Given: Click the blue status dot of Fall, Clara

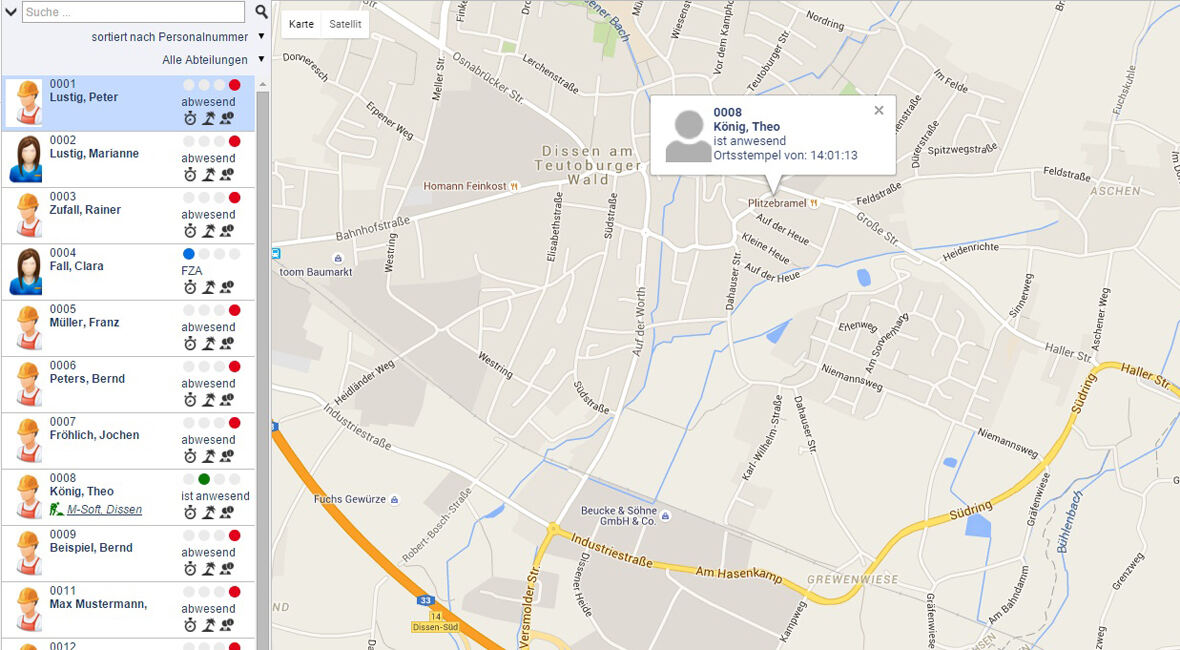Looking at the screenshot, I should pyautogui.click(x=189, y=254).
